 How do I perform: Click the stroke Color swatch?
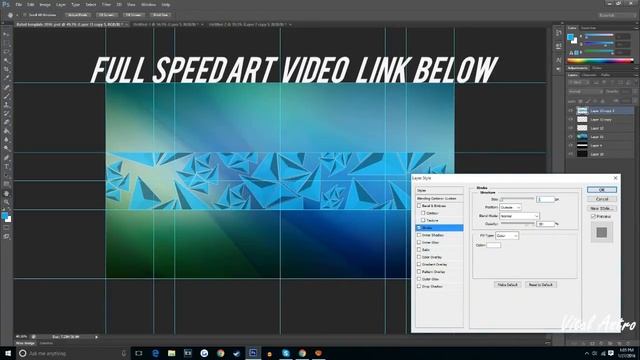click(493, 245)
